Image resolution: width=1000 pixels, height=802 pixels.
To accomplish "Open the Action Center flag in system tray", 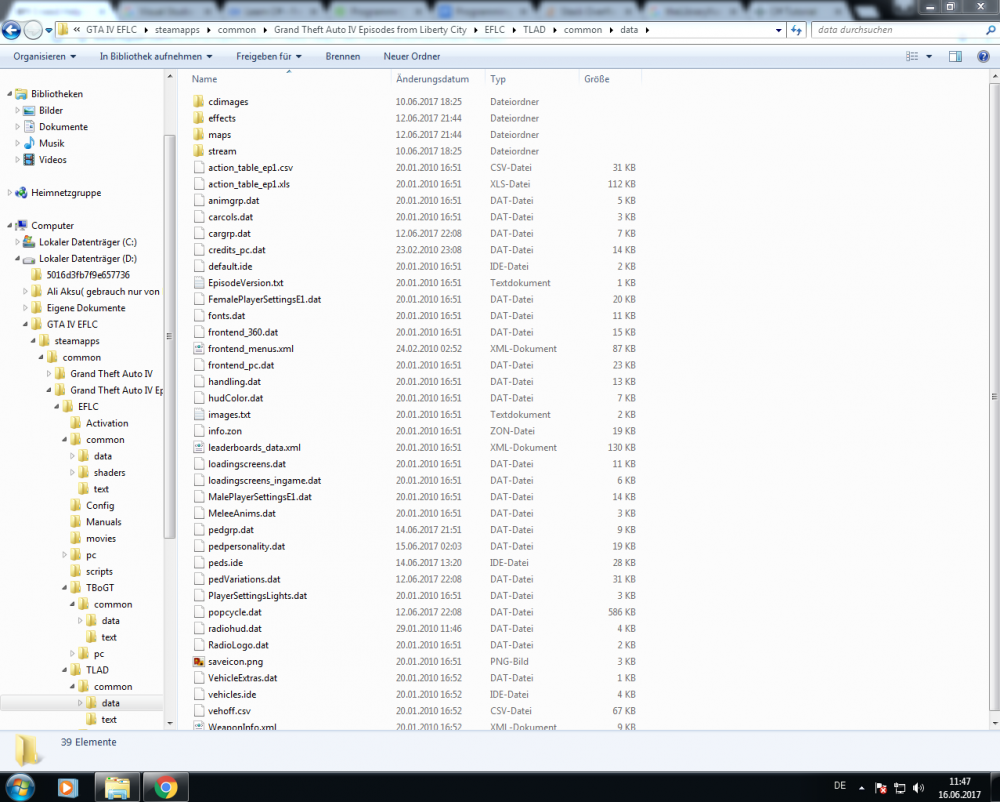I will tap(881, 787).
